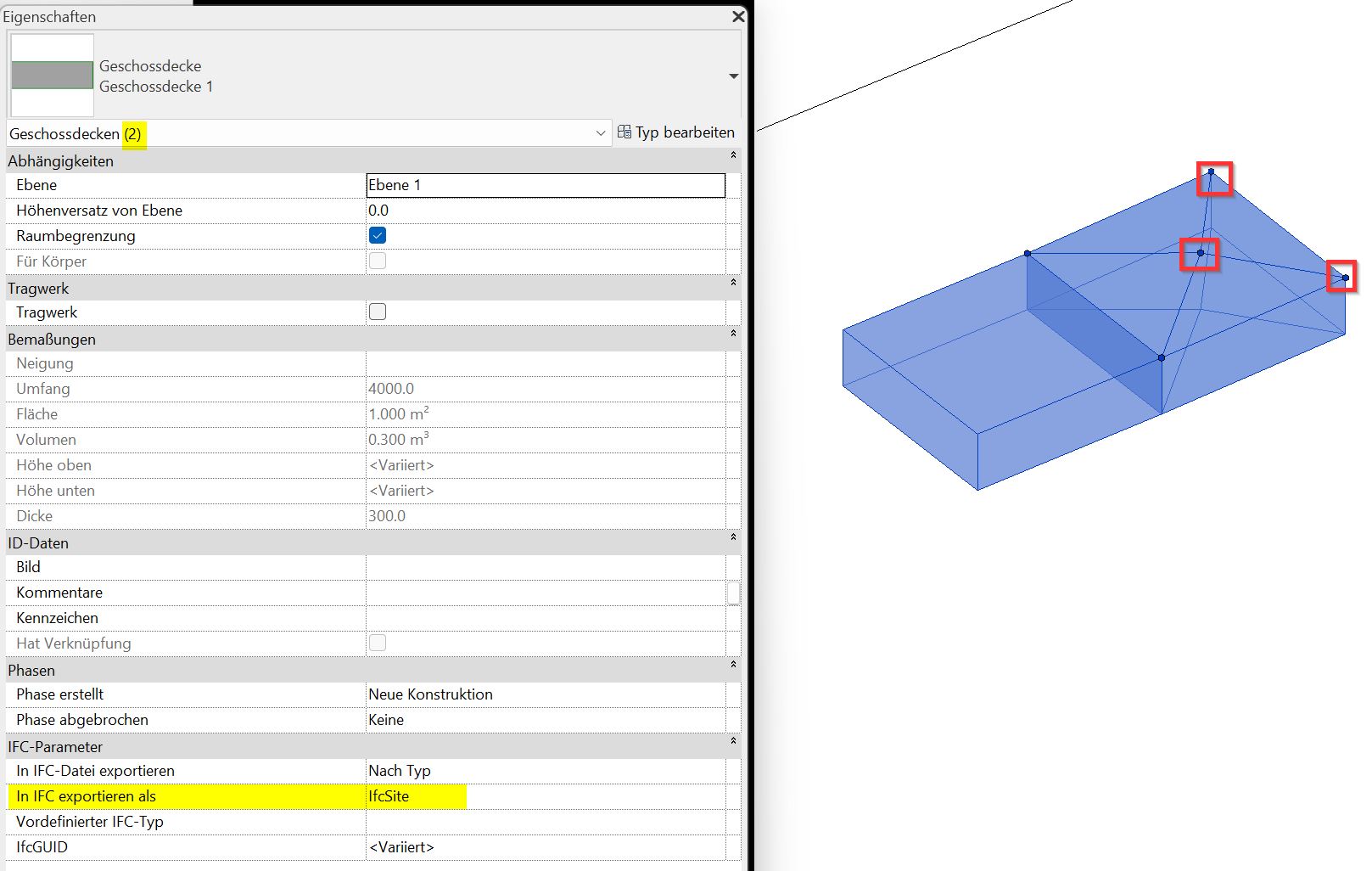The image size is (1372, 871).
Task: Click the highlighted IfcSite value field
Action: click(x=416, y=796)
